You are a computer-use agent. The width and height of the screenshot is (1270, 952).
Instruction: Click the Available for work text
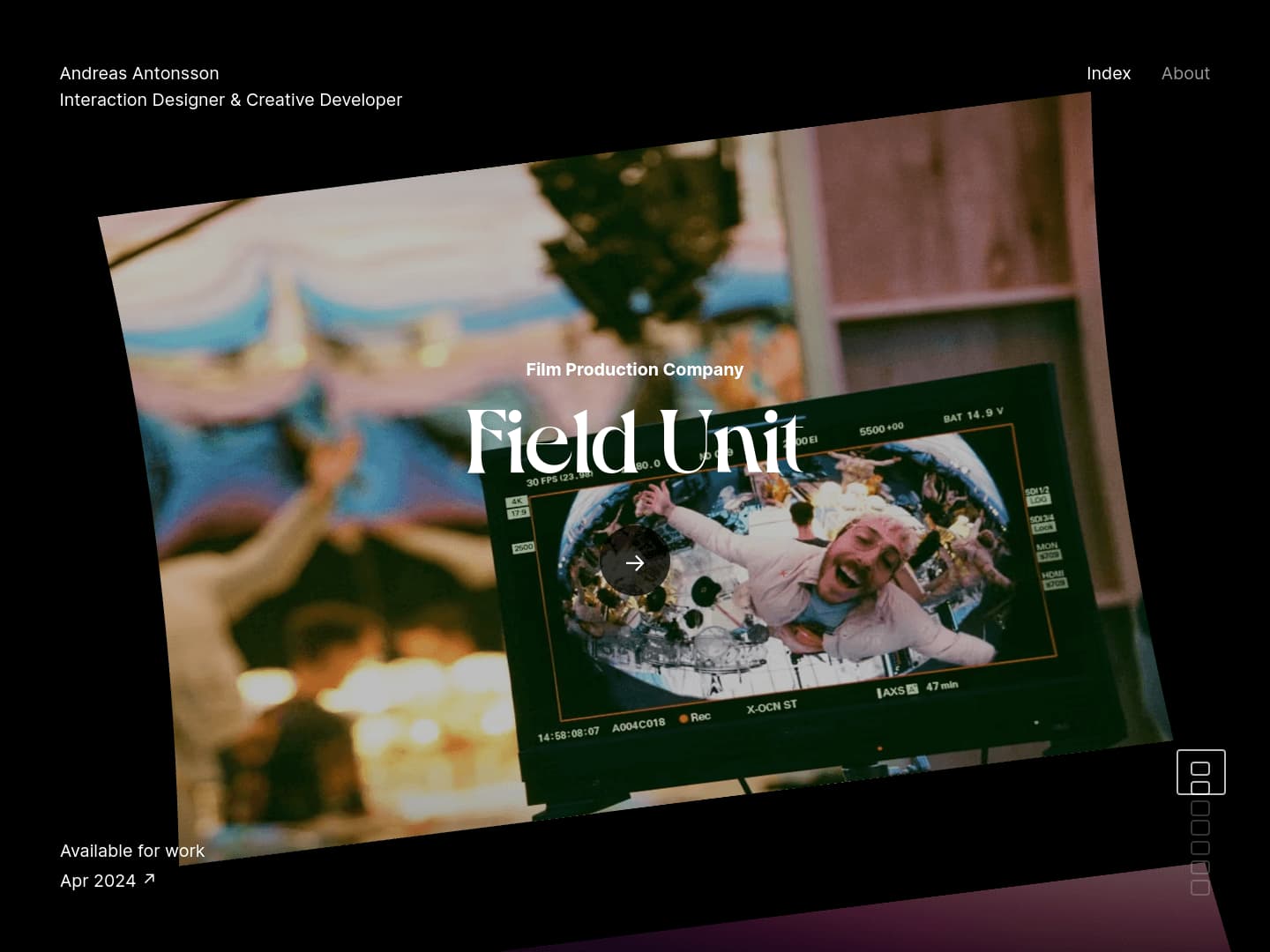(132, 851)
